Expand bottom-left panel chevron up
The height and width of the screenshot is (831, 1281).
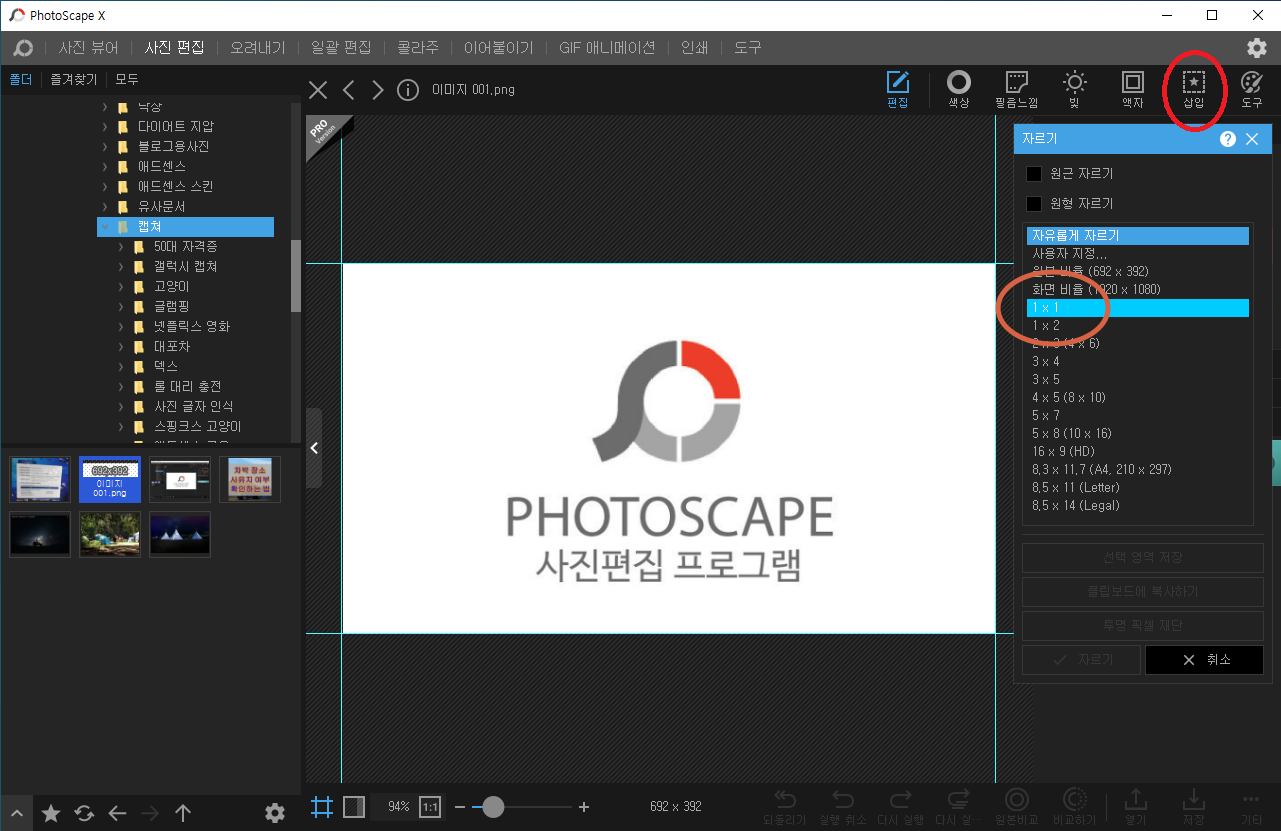(x=17, y=813)
